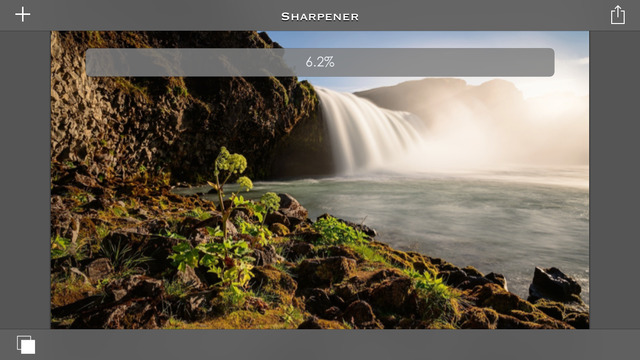640x360 pixels.
Task: Click the gray margin right of the photo
Action: coord(614,180)
